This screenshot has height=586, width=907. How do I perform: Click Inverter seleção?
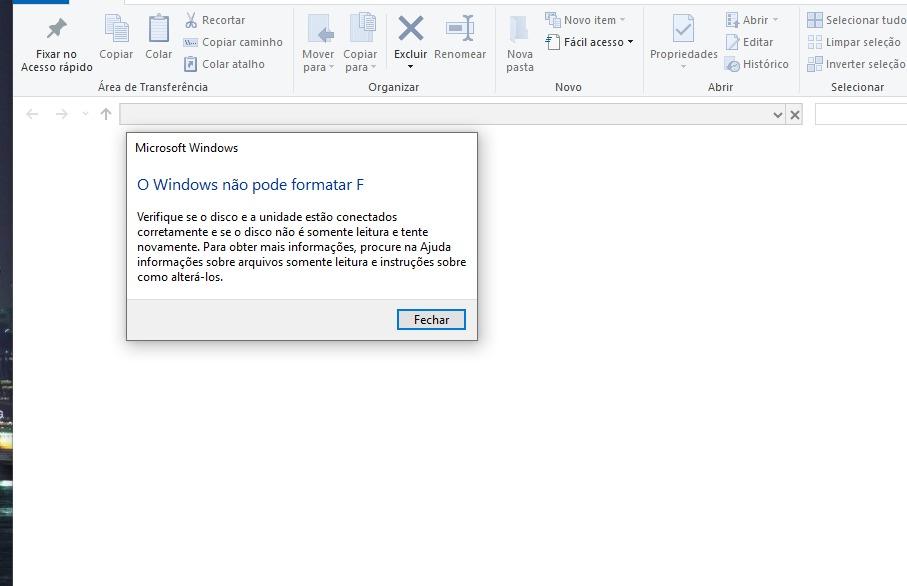point(857,64)
